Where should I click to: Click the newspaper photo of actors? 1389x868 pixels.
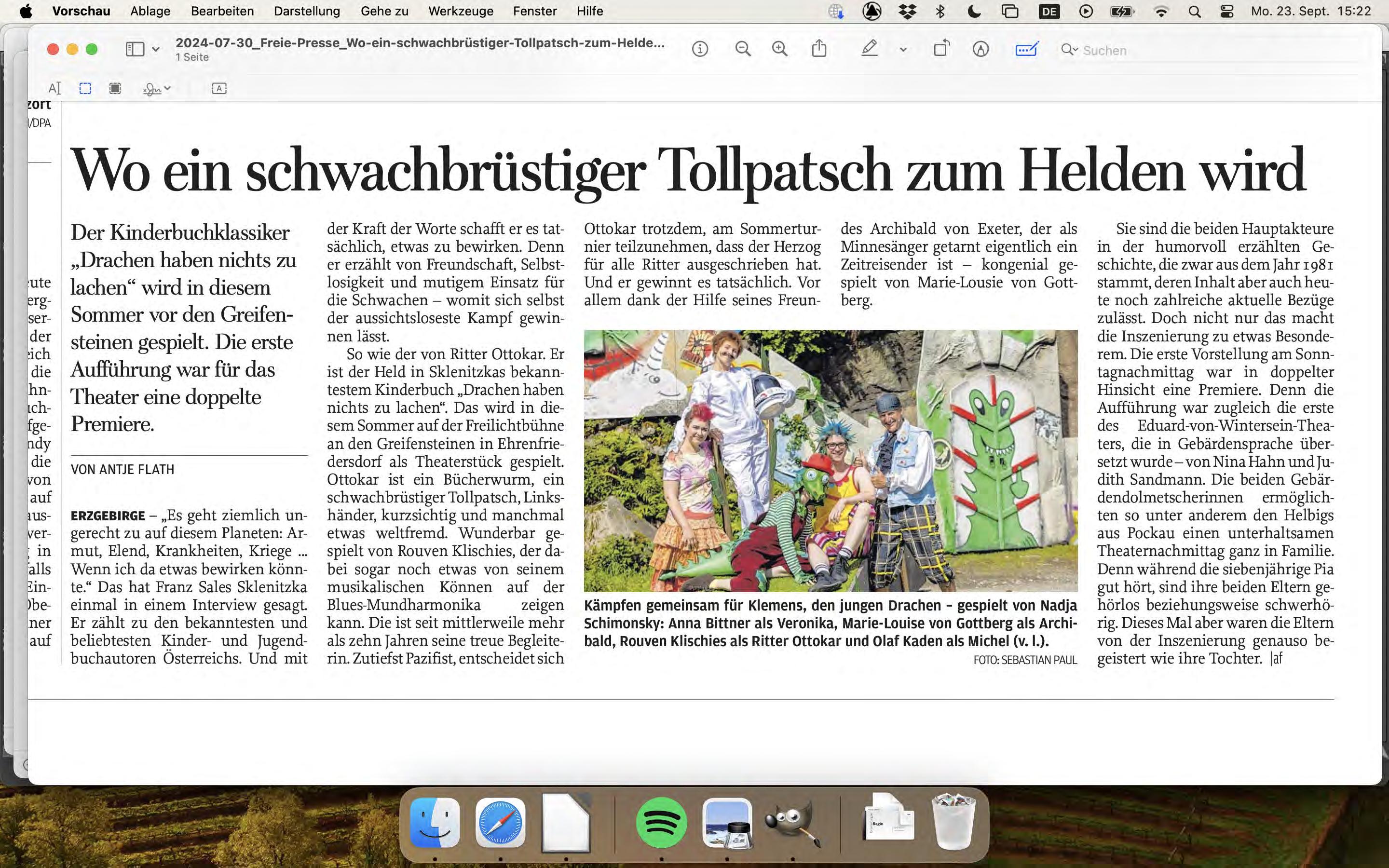(x=830, y=461)
